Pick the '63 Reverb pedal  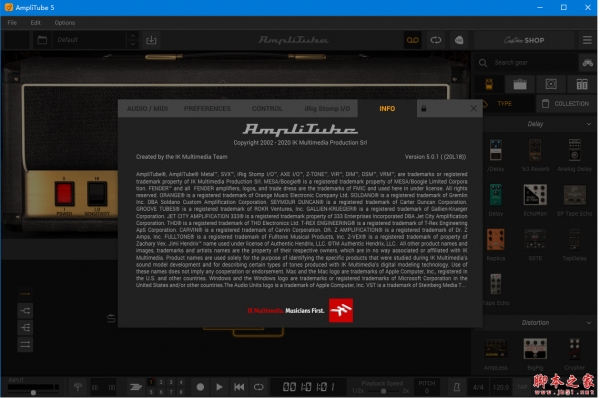point(535,155)
